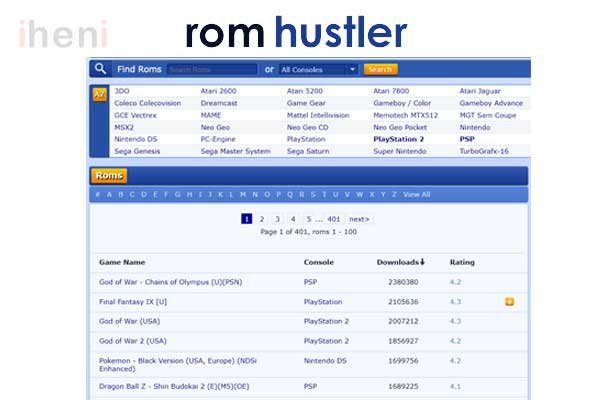Viewport: 600px width, 400px height.
Task: Open Gameboy Advance roms
Action: [x=491, y=103]
